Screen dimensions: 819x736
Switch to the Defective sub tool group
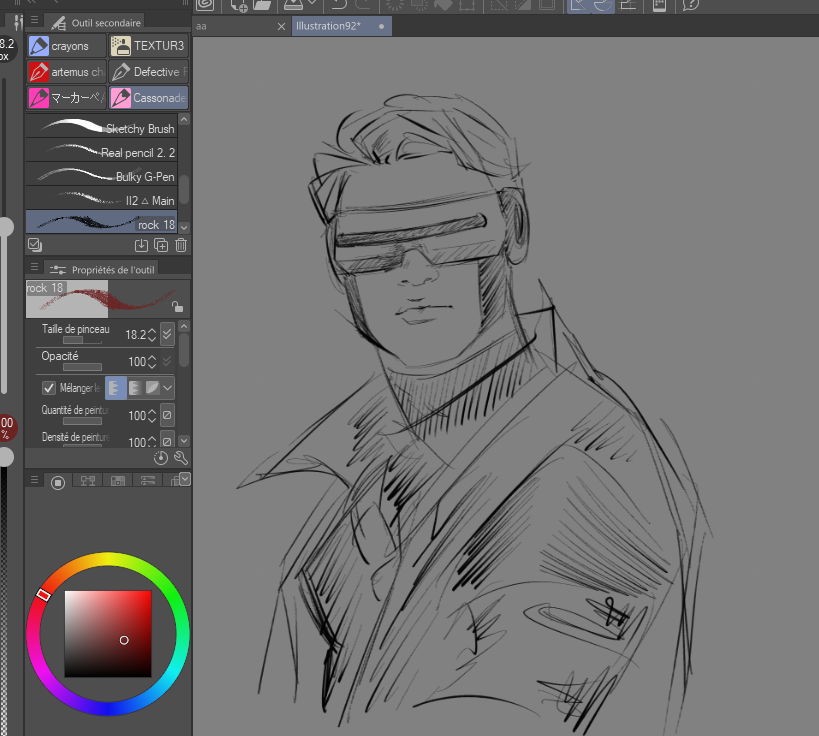(148, 72)
